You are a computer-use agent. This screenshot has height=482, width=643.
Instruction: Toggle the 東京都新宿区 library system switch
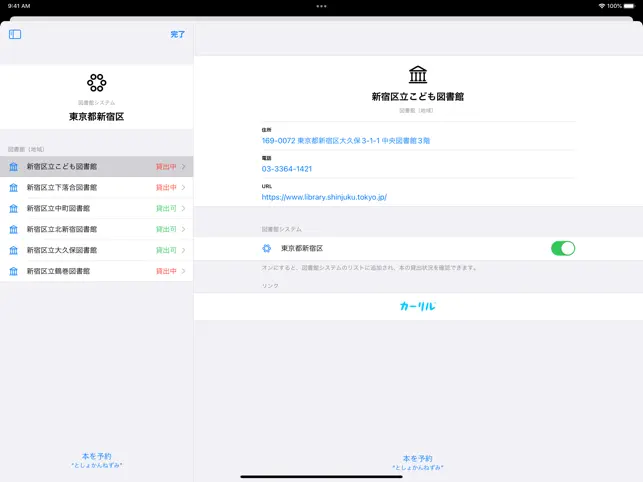pyautogui.click(x=563, y=248)
